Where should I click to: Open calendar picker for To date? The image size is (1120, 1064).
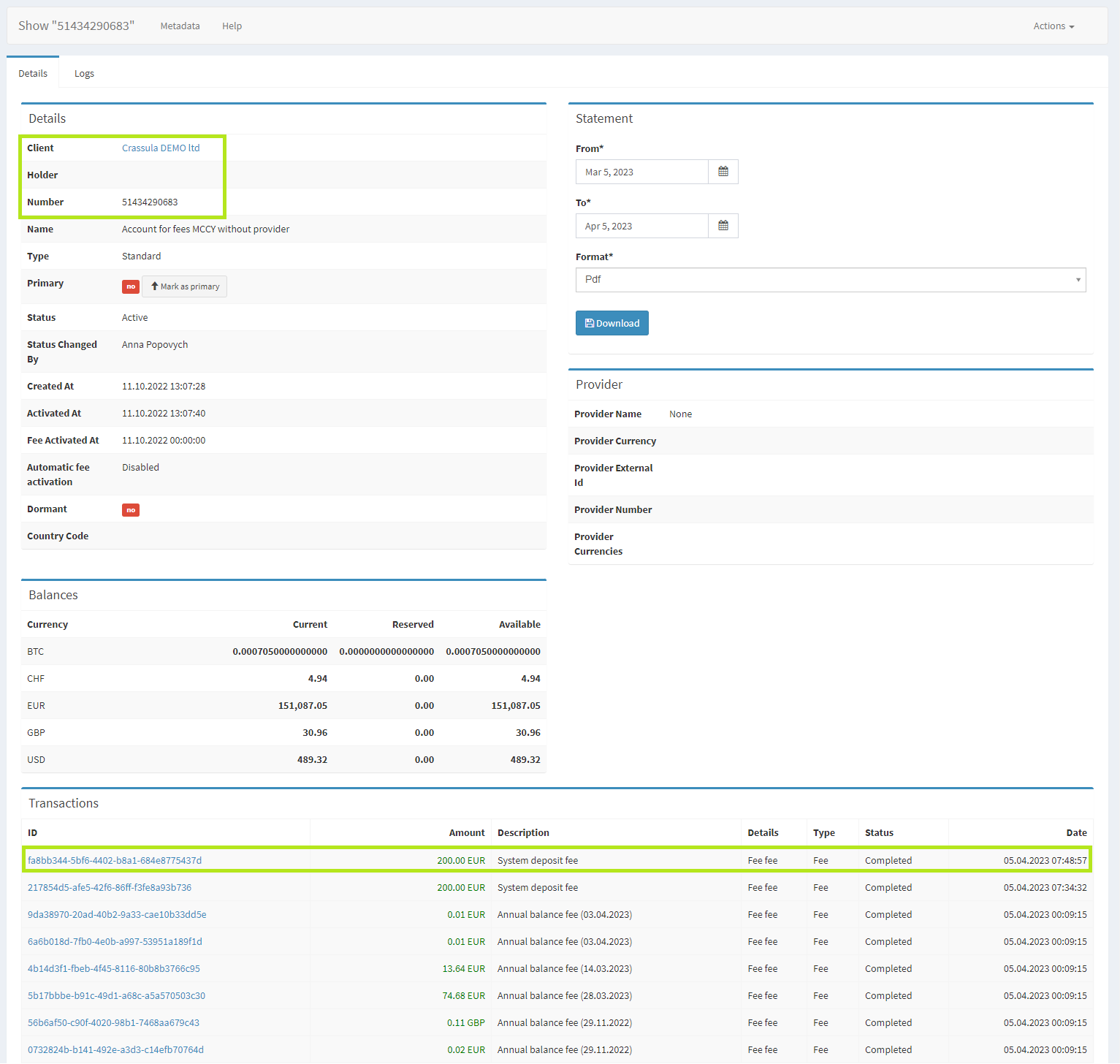click(x=723, y=226)
